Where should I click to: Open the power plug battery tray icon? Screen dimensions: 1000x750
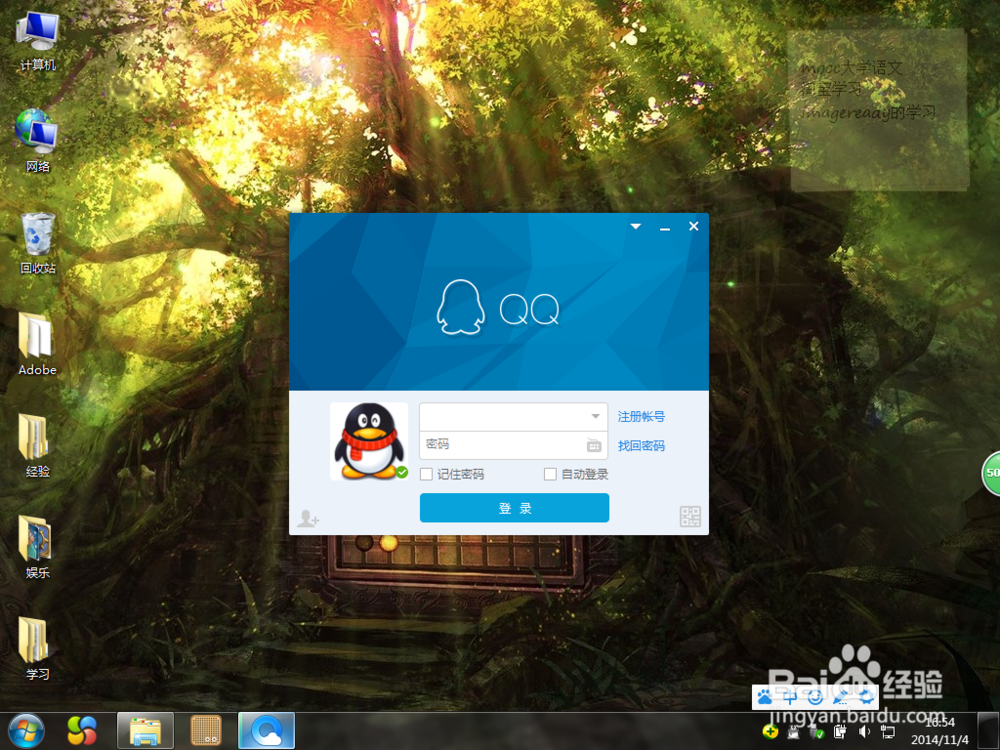[x=841, y=732]
